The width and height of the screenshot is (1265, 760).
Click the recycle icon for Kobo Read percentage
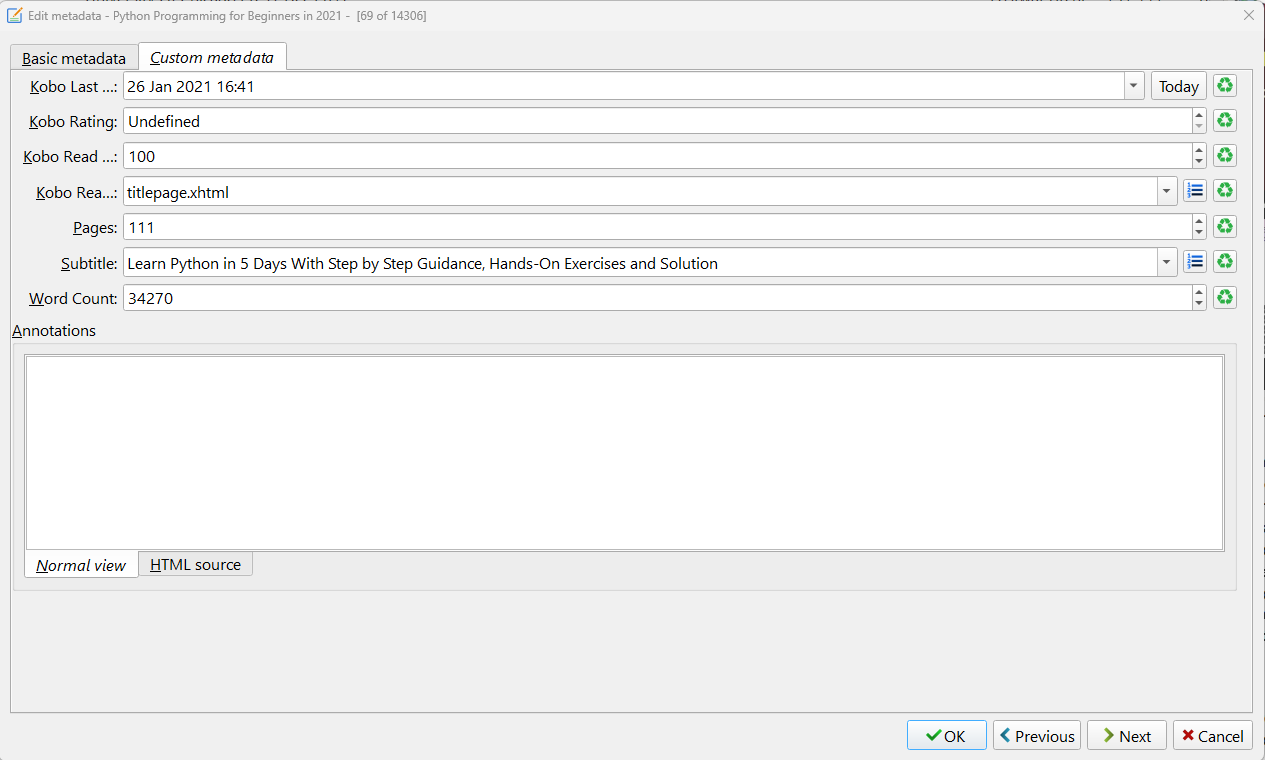tap(1224, 156)
